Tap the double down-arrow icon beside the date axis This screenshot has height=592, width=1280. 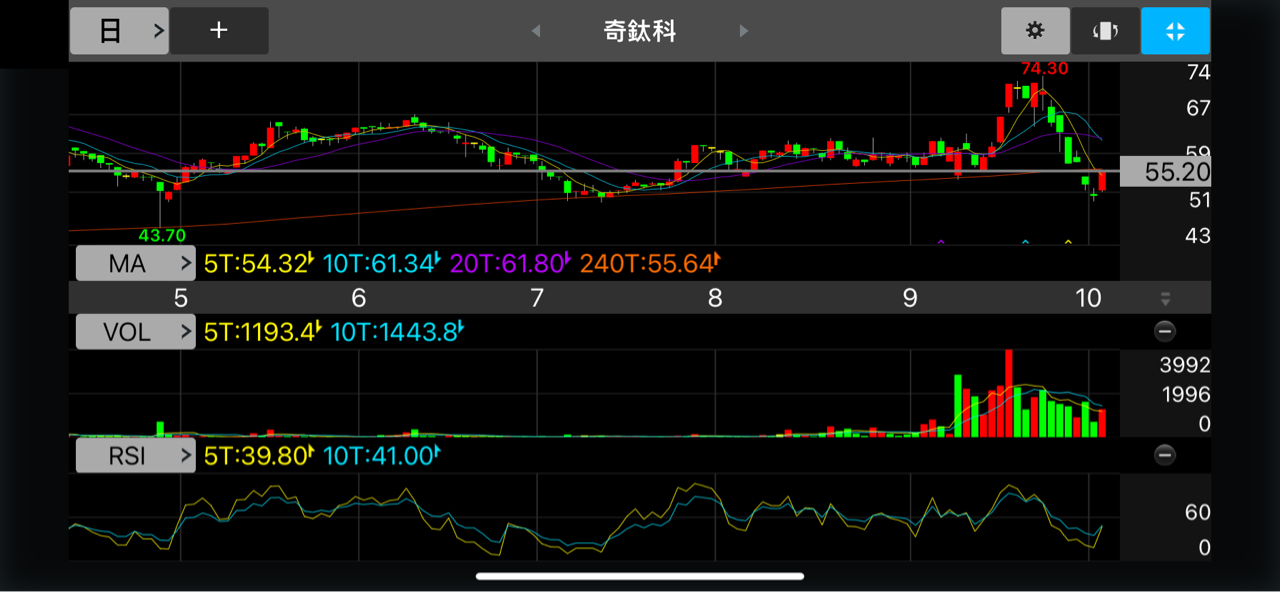(x=1165, y=298)
